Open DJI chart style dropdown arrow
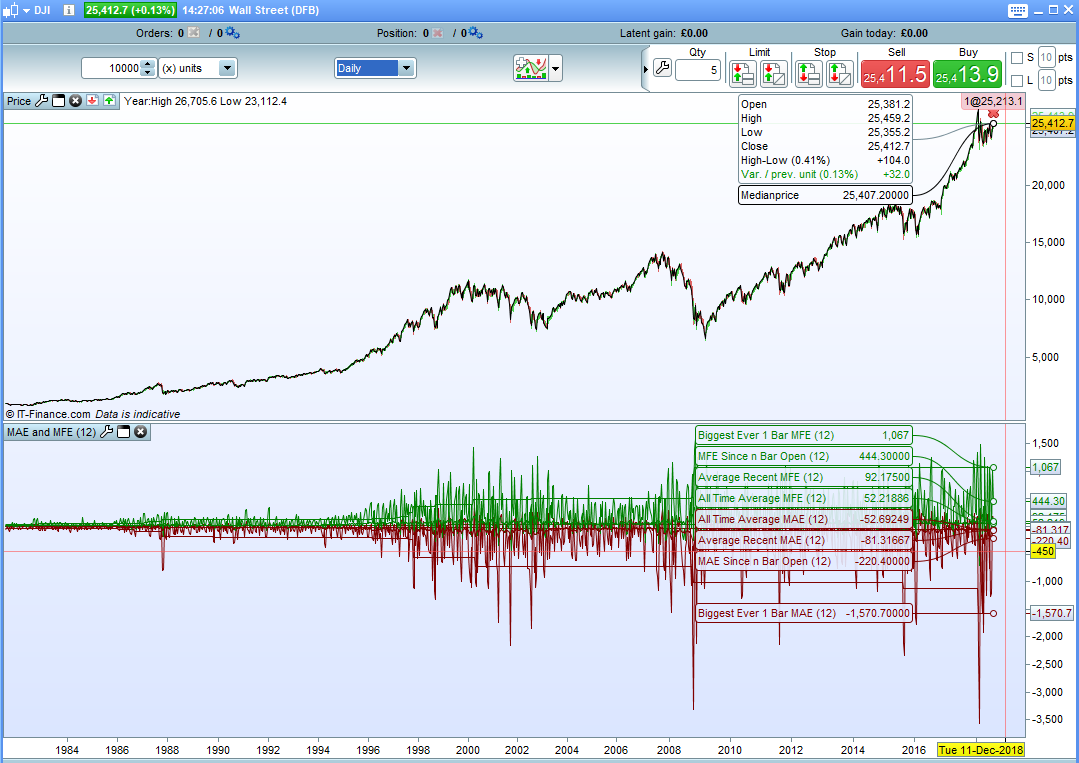Screen dimensions: 1079x763 pos(26,10)
